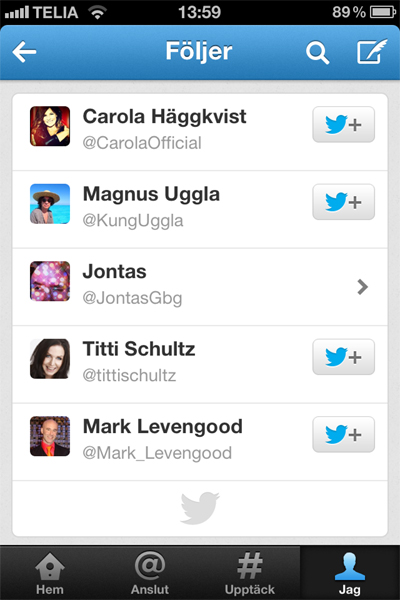Open the Upptäck hashtag tab
Image resolution: width=400 pixels, height=600 pixels.
coord(250,573)
